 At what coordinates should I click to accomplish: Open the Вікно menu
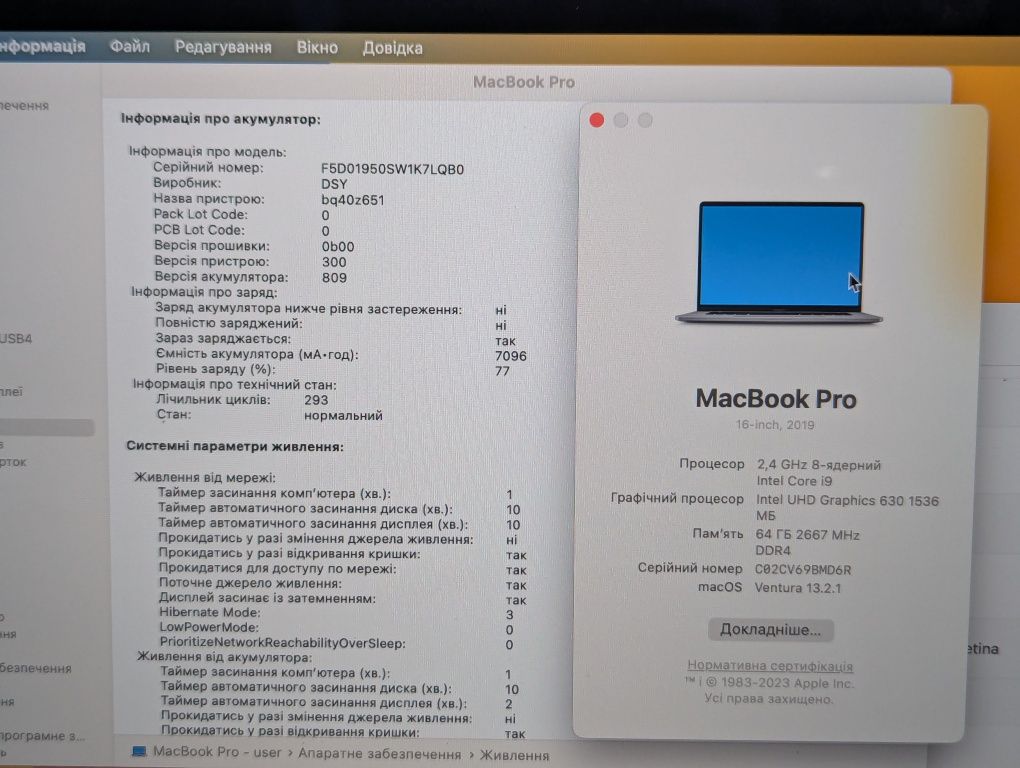click(x=317, y=47)
